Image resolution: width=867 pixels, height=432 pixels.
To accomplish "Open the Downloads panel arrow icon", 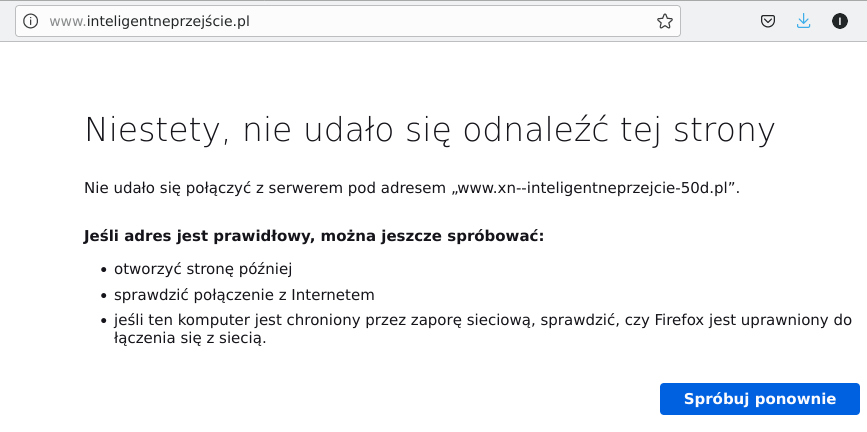I will (x=803, y=21).
